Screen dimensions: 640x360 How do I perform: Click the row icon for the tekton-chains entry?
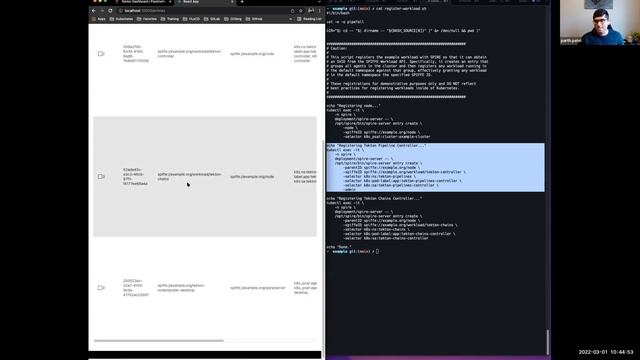click(101, 177)
